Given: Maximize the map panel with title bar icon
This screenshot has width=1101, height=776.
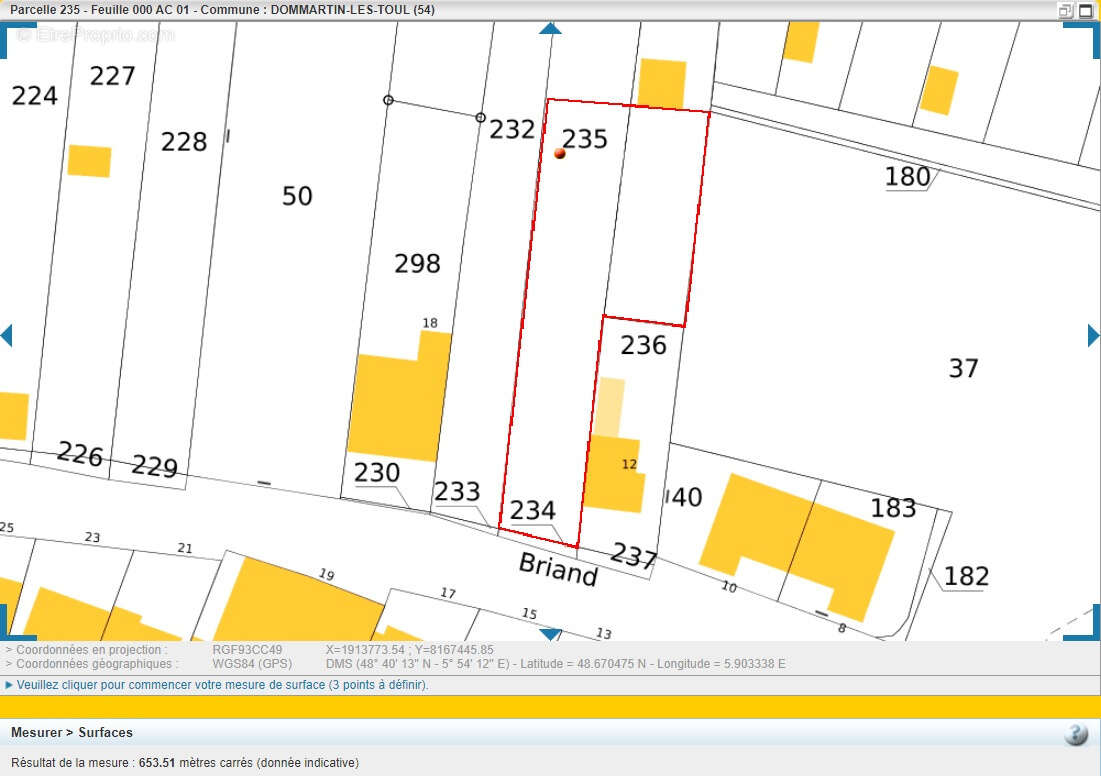Looking at the screenshot, I should pos(1086,10).
